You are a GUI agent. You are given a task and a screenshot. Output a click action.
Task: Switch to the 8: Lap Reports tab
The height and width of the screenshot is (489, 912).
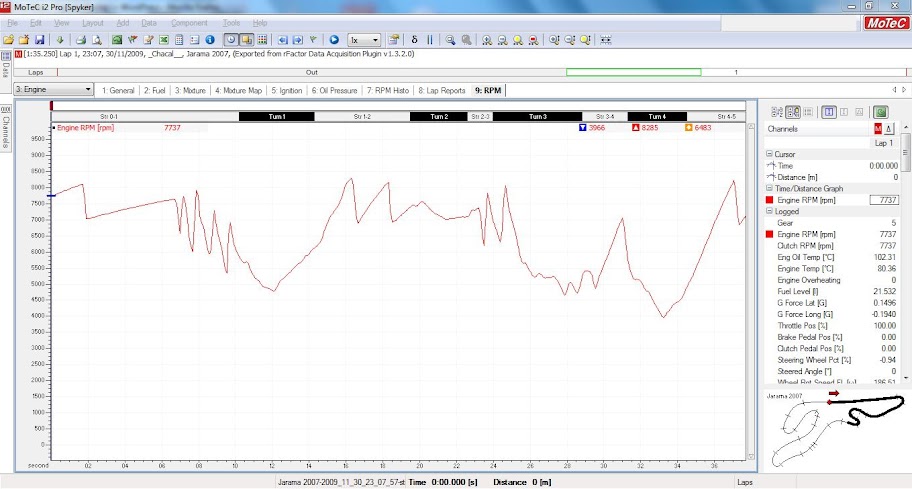(442, 91)
